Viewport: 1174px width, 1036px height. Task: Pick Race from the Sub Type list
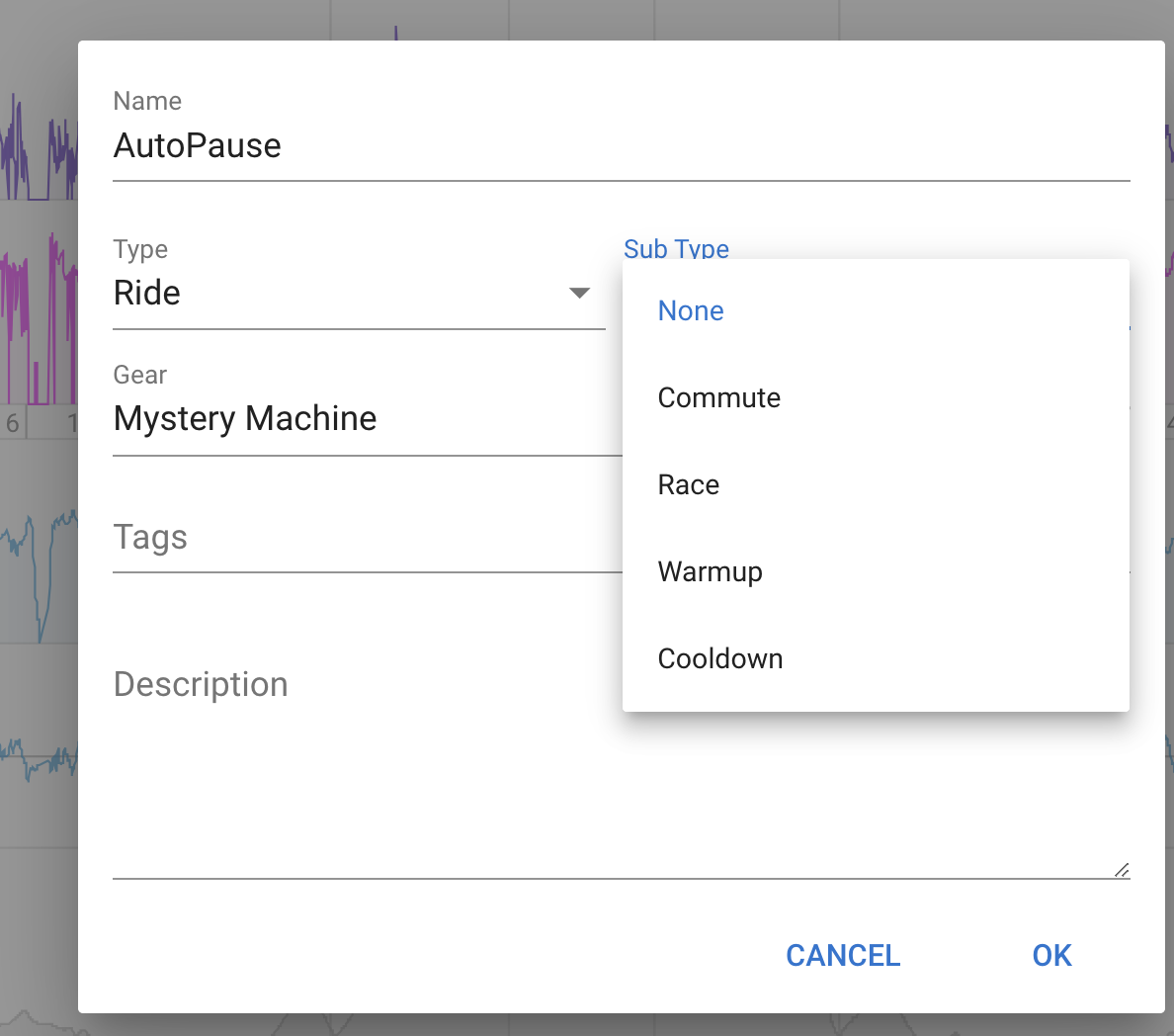coord(876,484)
